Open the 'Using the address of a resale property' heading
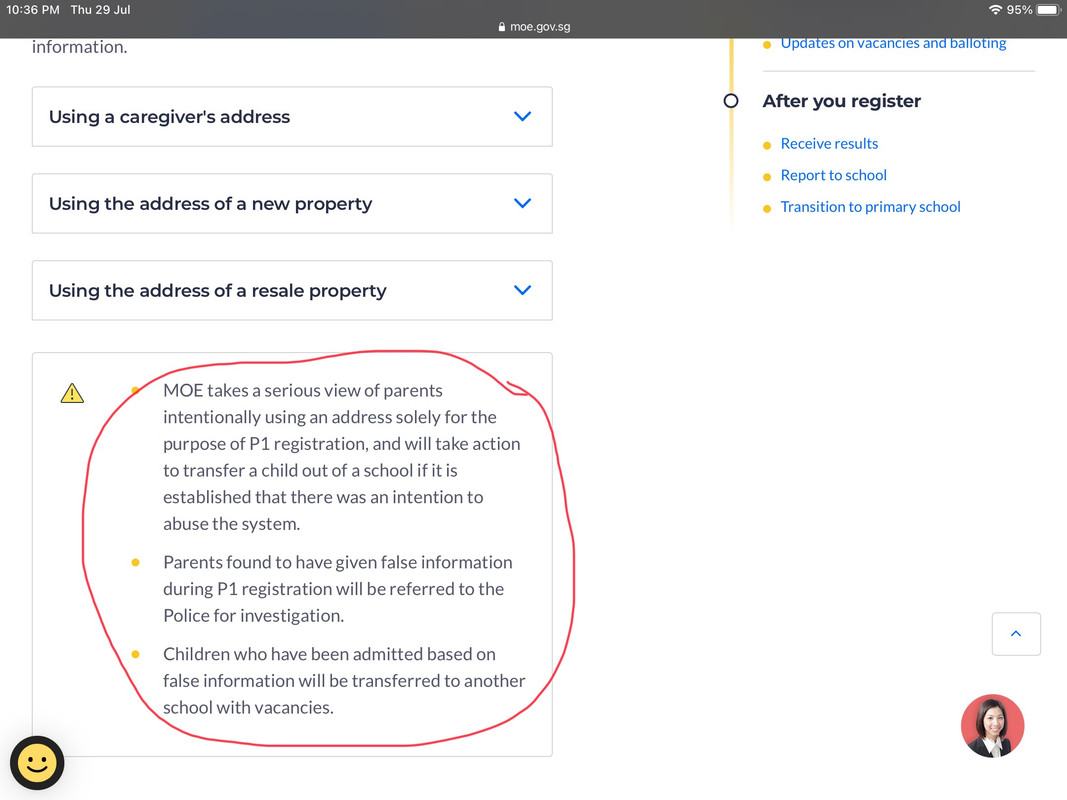The width and height of the screenshot is (1067, 800). pyautogui.click(x=218, y=291)
